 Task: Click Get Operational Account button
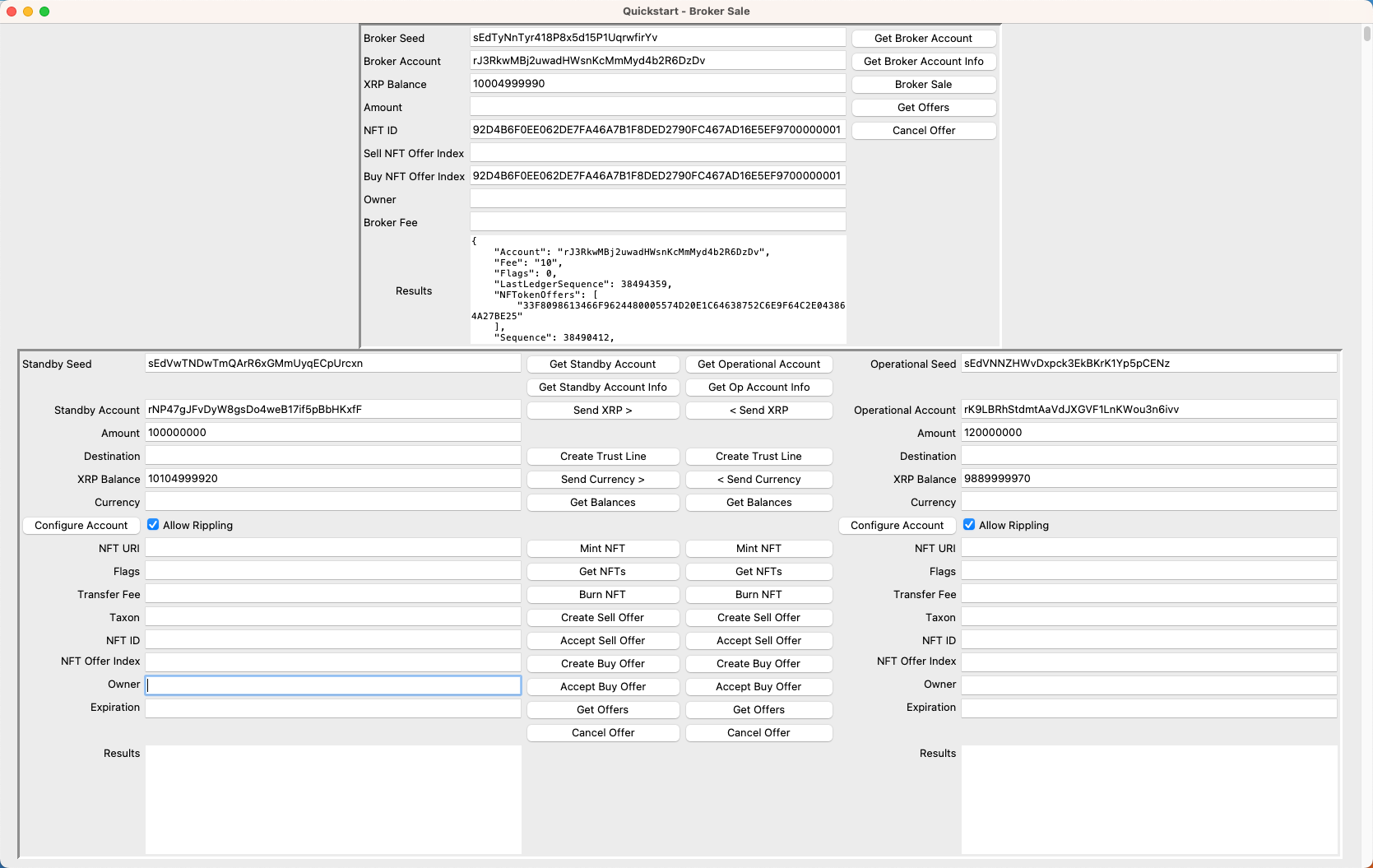point(758,364)
